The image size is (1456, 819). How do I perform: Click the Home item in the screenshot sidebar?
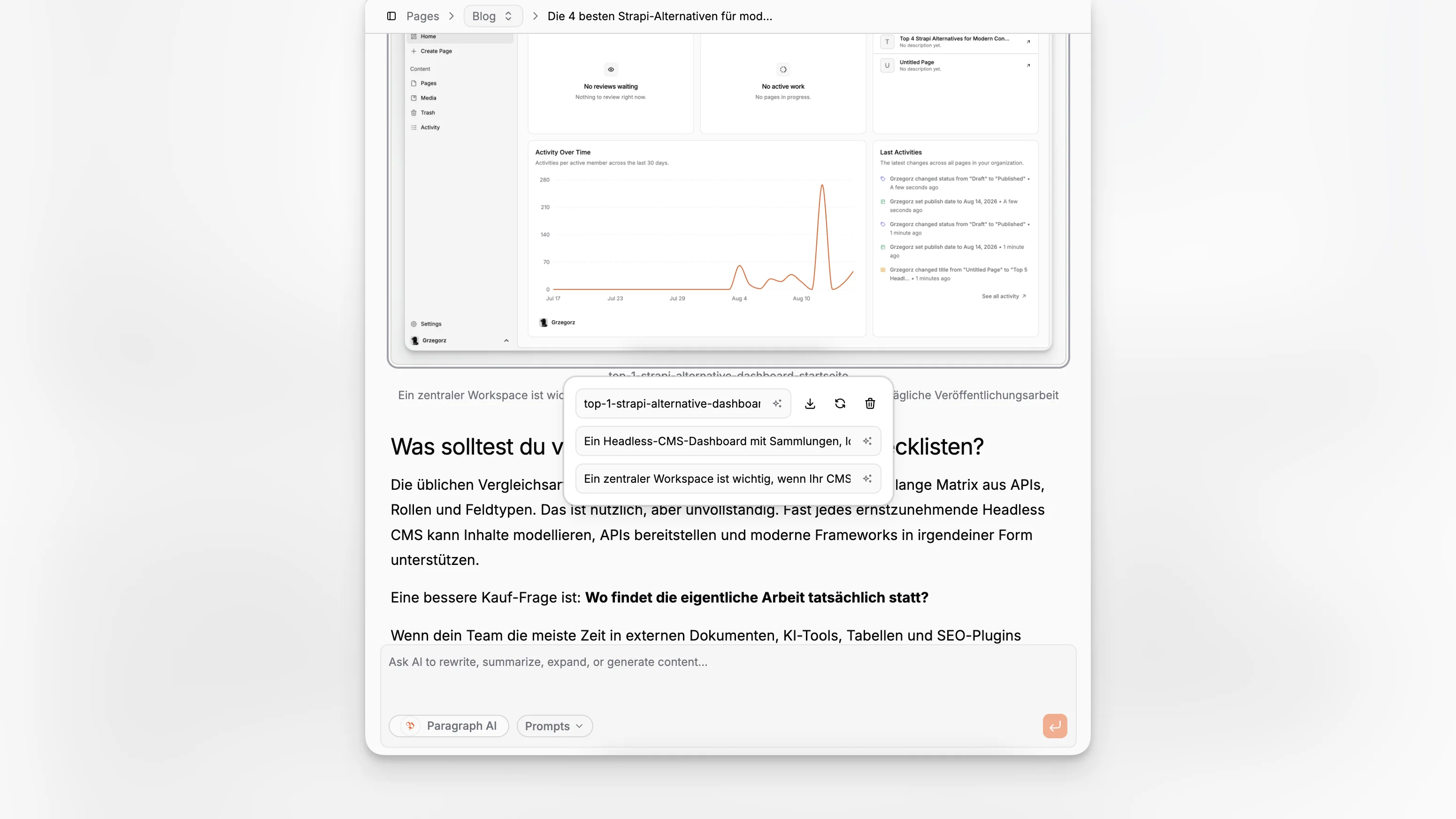click(460, 37)
